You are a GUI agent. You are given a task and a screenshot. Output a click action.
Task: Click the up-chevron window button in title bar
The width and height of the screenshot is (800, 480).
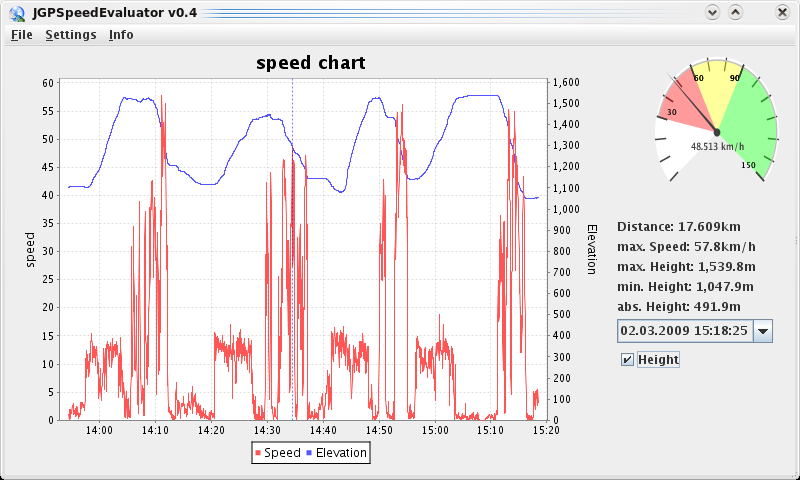point(735,12)
